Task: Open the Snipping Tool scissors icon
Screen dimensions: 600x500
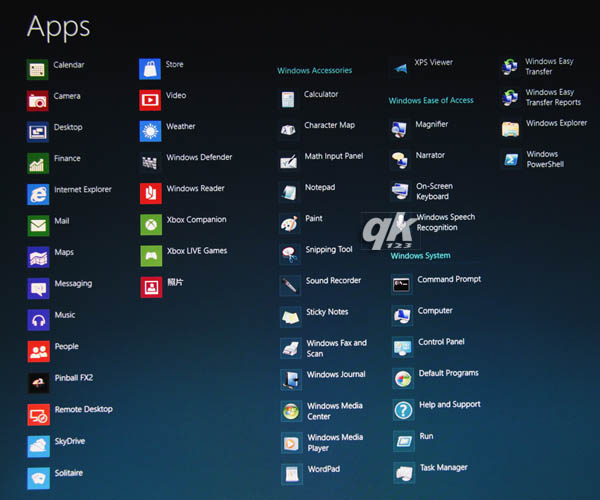Action: click(290, 254)
